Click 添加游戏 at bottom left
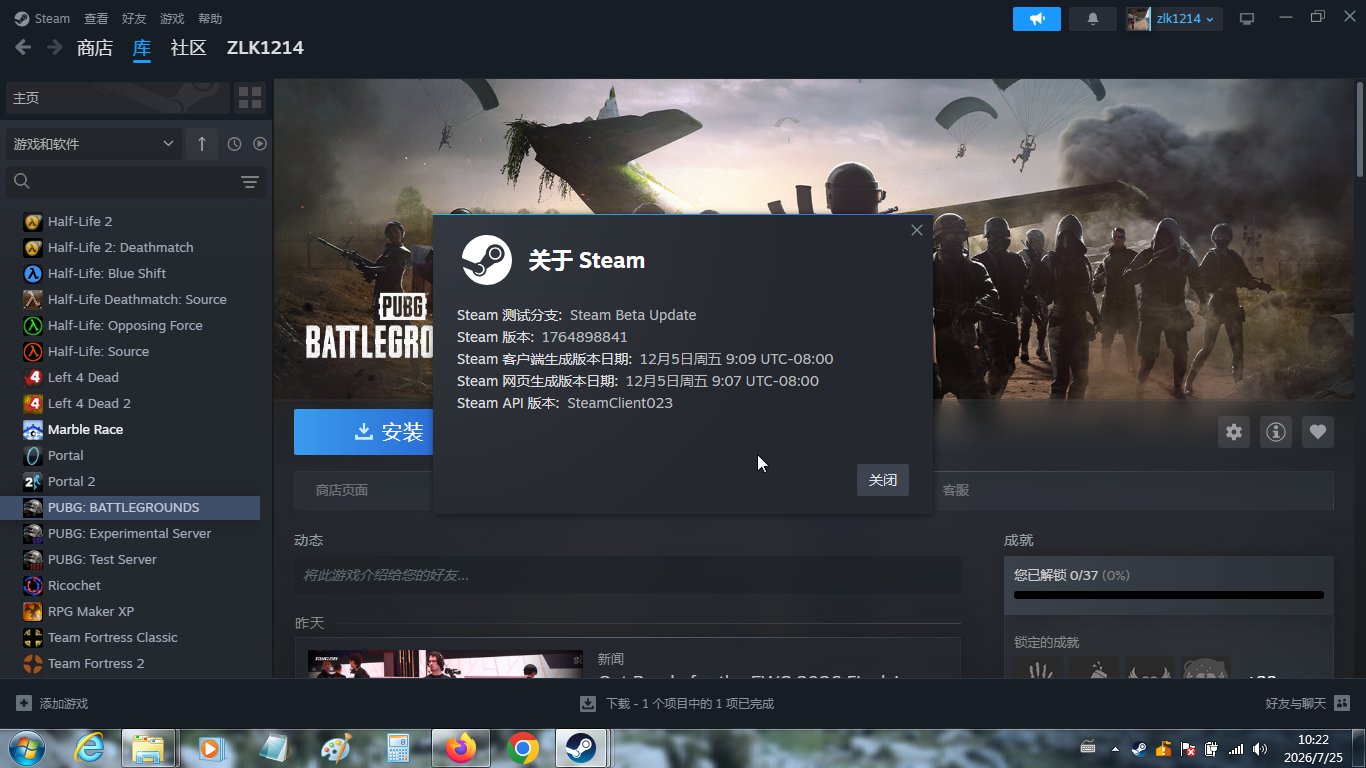Image resolution: width=1366 pixels, height=768 pixels. coord(64,703)
